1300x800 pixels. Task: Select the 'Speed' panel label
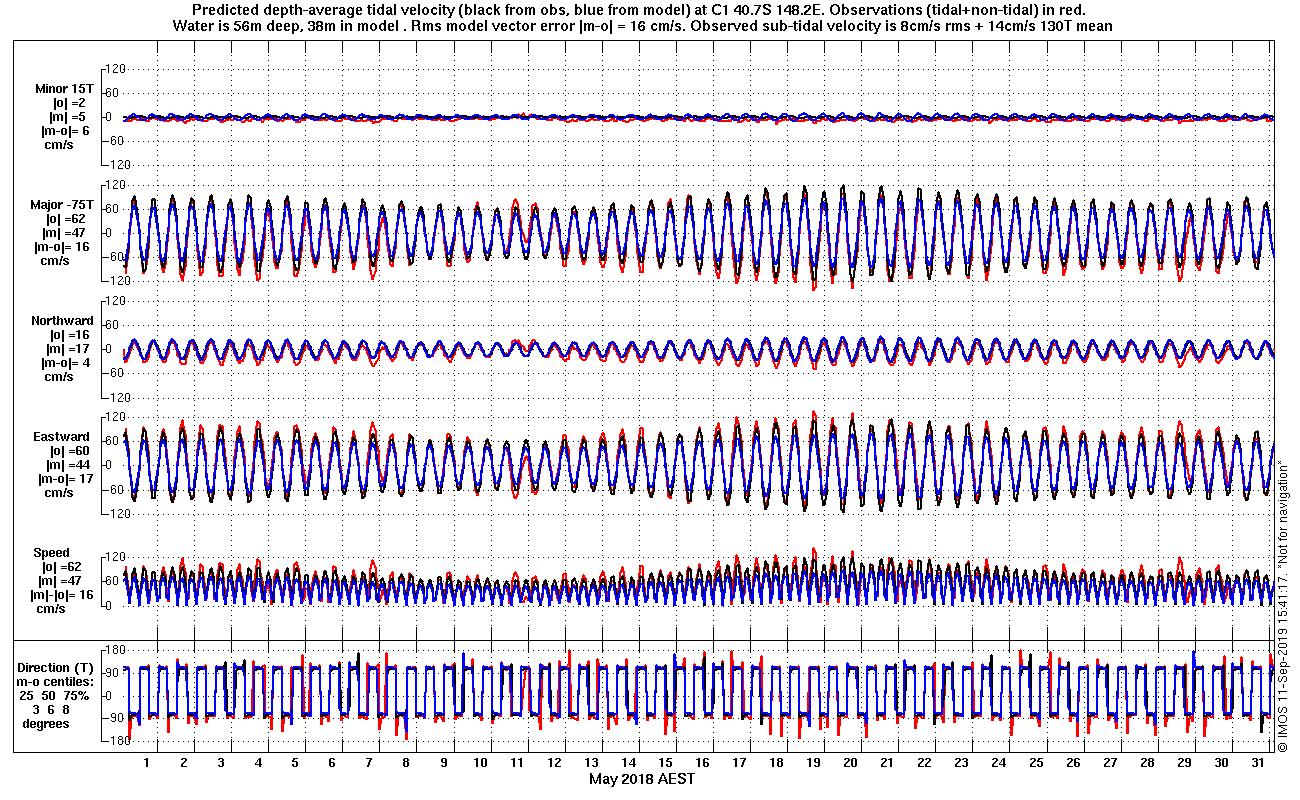click(x=51, y=553)
